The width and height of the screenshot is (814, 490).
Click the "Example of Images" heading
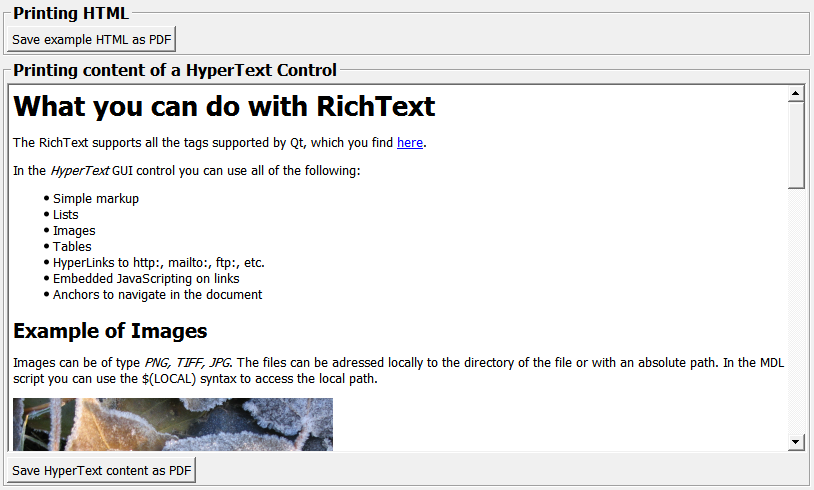[x=110, y=331]
